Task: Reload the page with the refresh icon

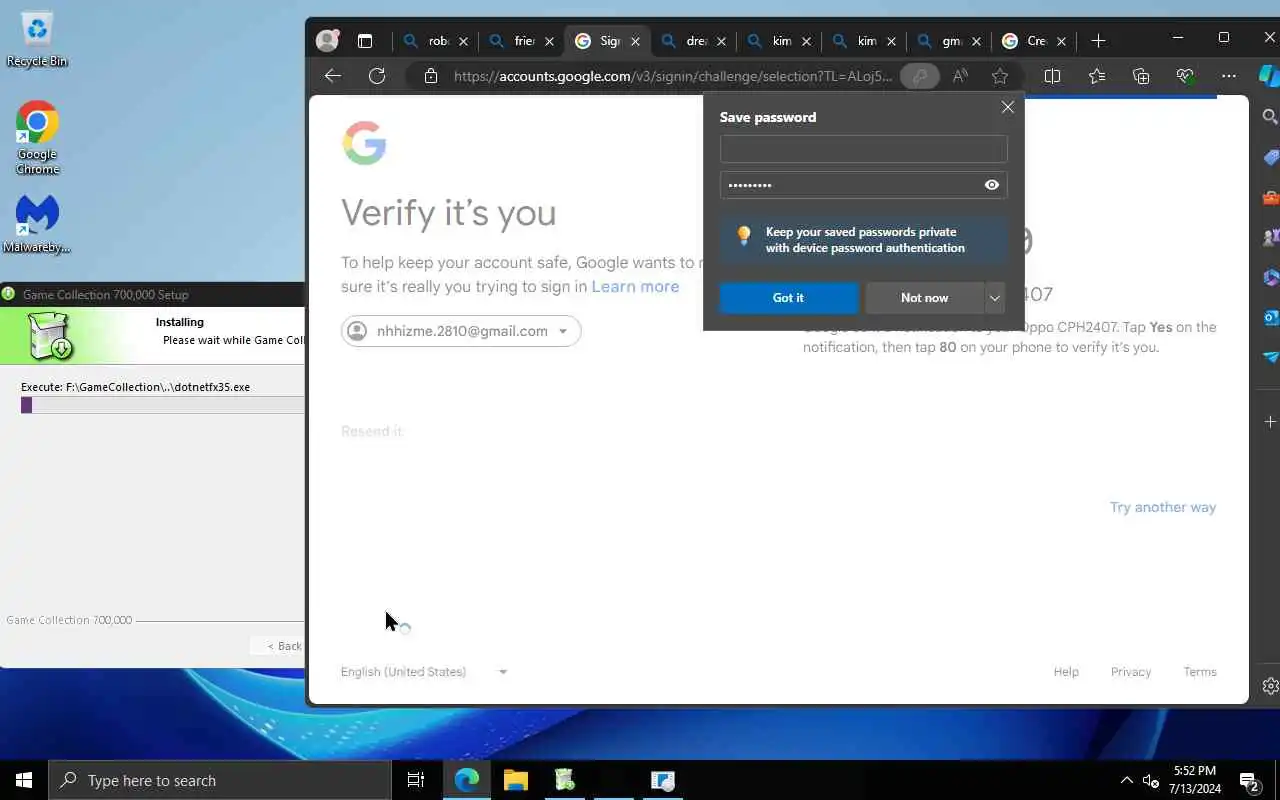Action: click(377, 76)
